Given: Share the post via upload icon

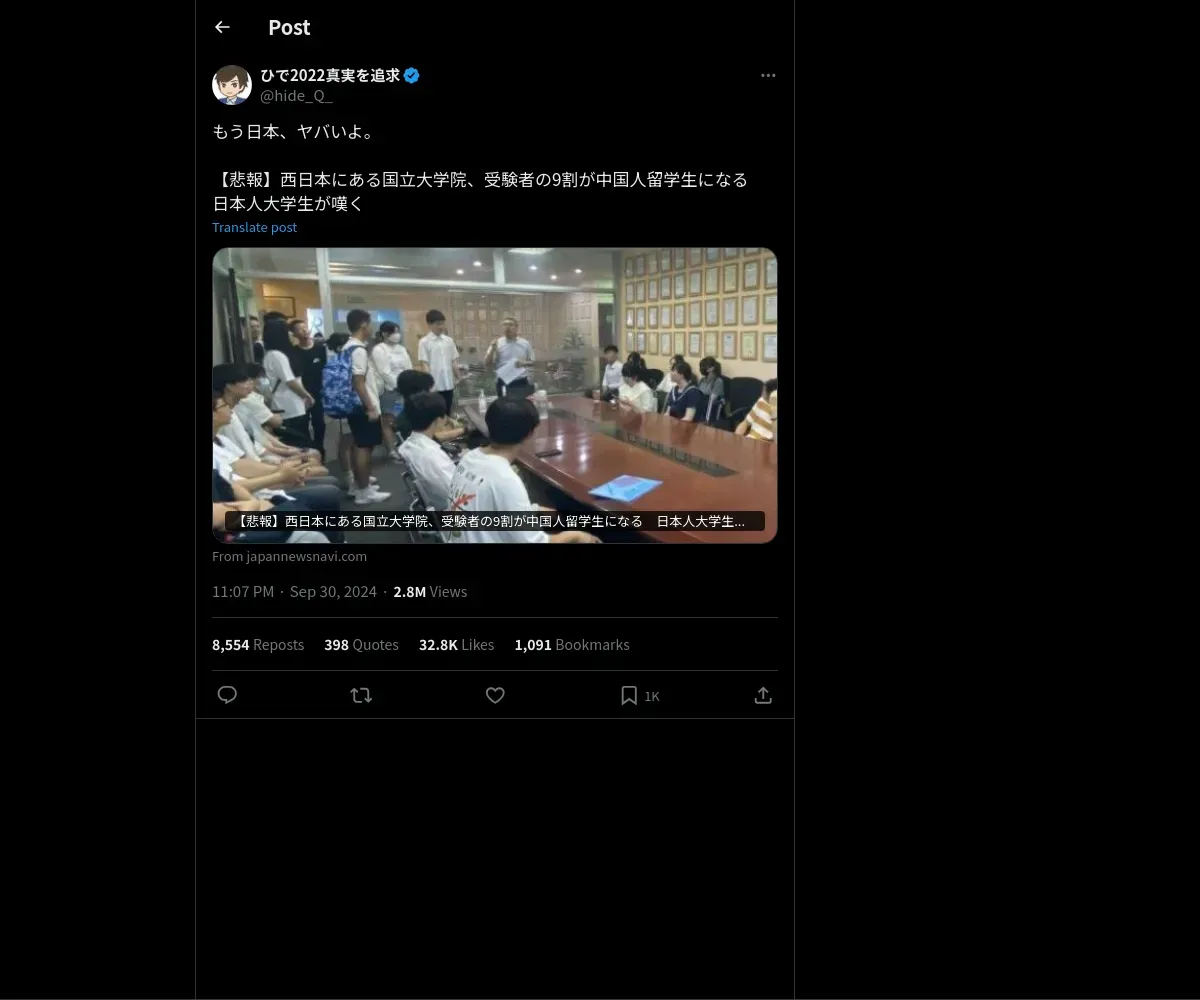Looking at the screenshot, I should click(x=763, y=695).
